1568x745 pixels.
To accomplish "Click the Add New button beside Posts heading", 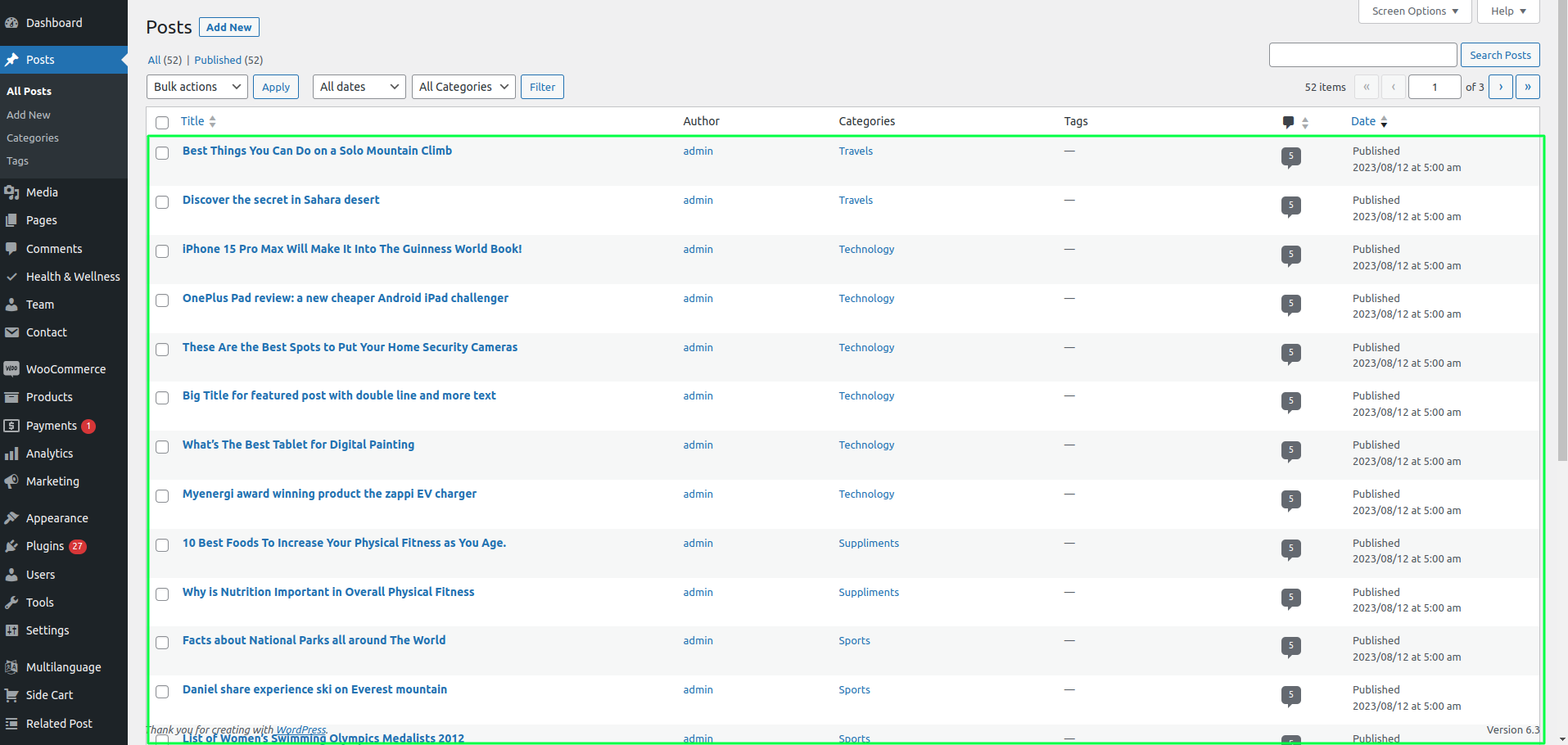I will pyautogui.click(x=229, y=27).
